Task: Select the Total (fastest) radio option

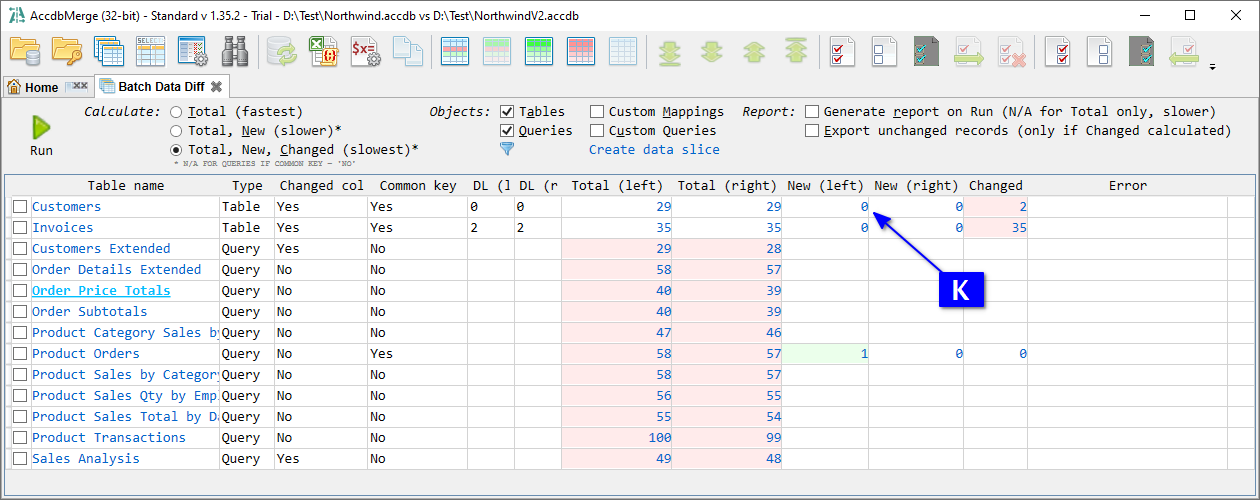Action: click(x=176, y=112)
